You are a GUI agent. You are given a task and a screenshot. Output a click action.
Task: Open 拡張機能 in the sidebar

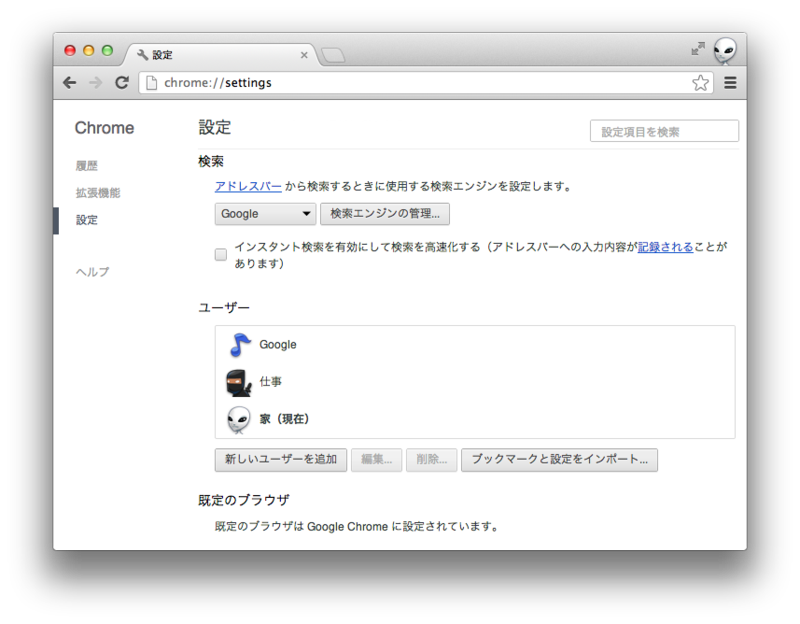tap(98, 193)
